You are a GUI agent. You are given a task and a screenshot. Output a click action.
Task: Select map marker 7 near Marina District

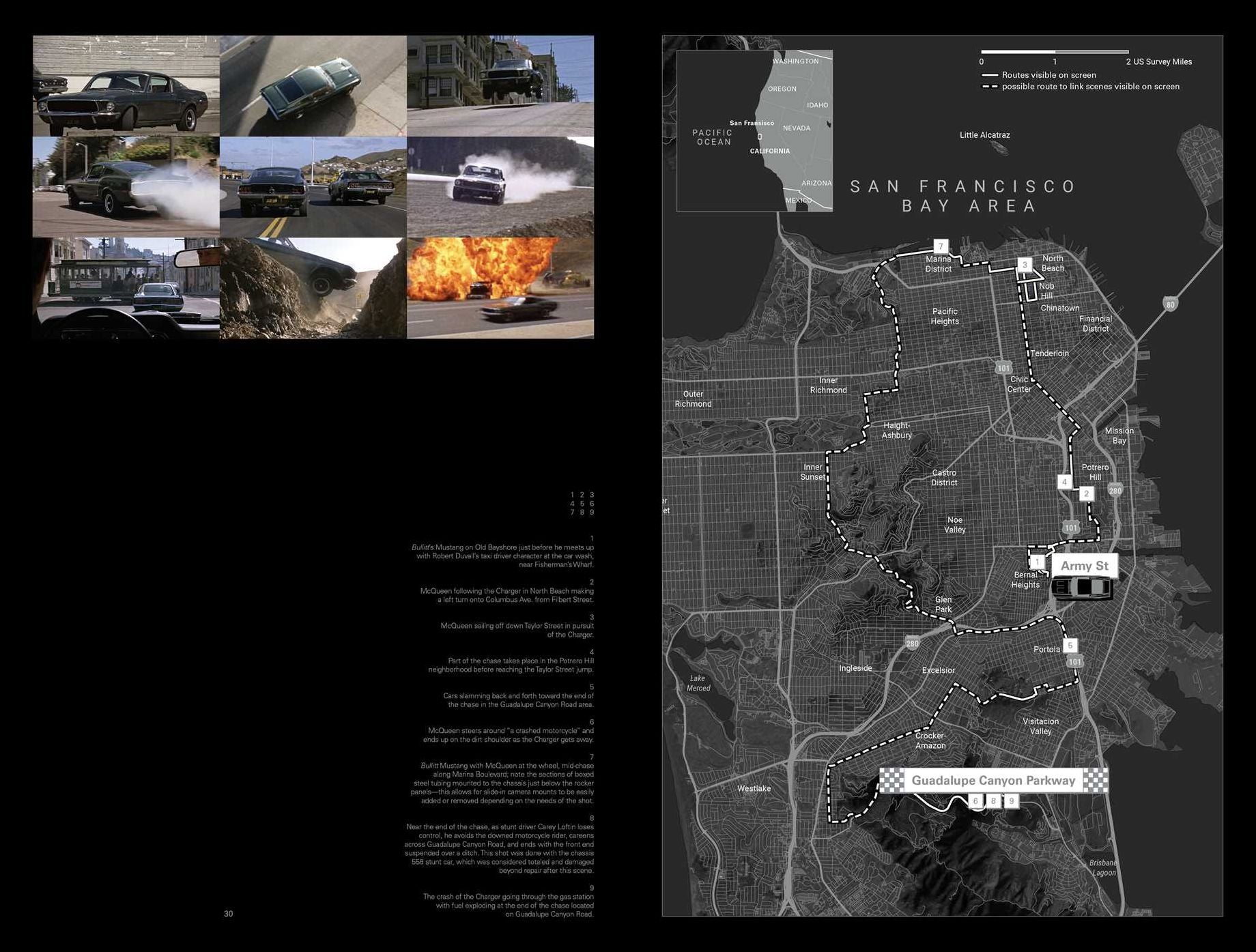[x=941, y=246]
